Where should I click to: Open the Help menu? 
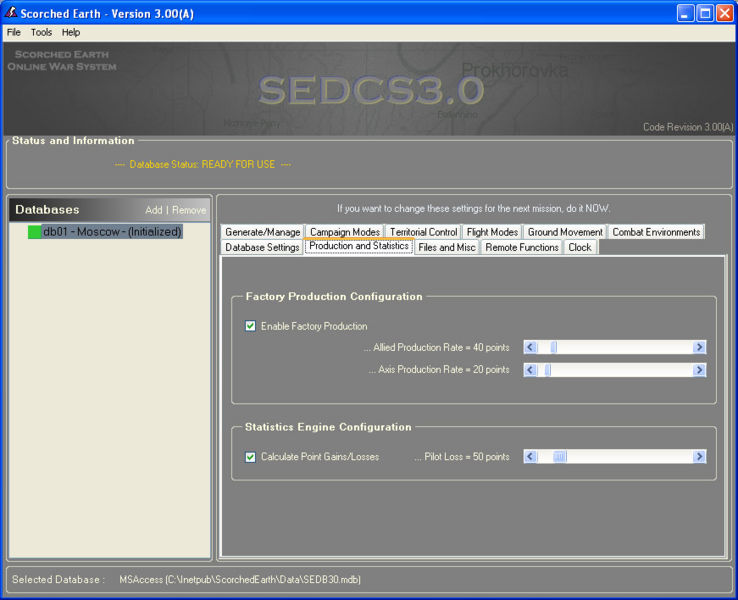71,33
